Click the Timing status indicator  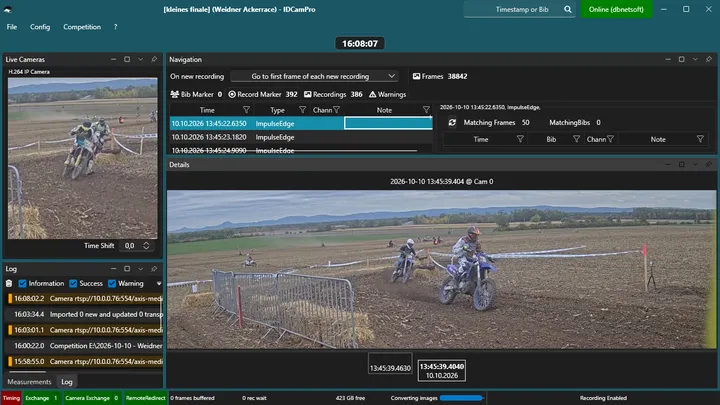[x=11, y=398]
